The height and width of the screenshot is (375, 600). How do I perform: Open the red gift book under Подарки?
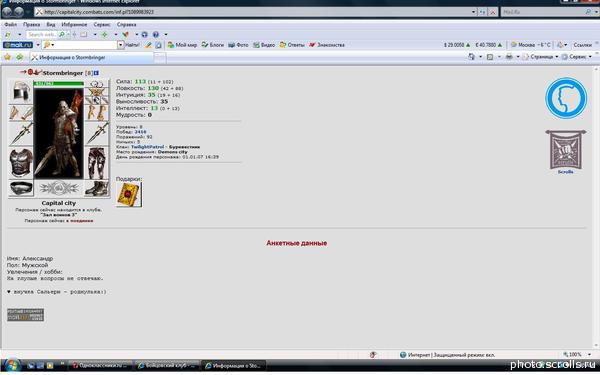(x=129, y=194)
